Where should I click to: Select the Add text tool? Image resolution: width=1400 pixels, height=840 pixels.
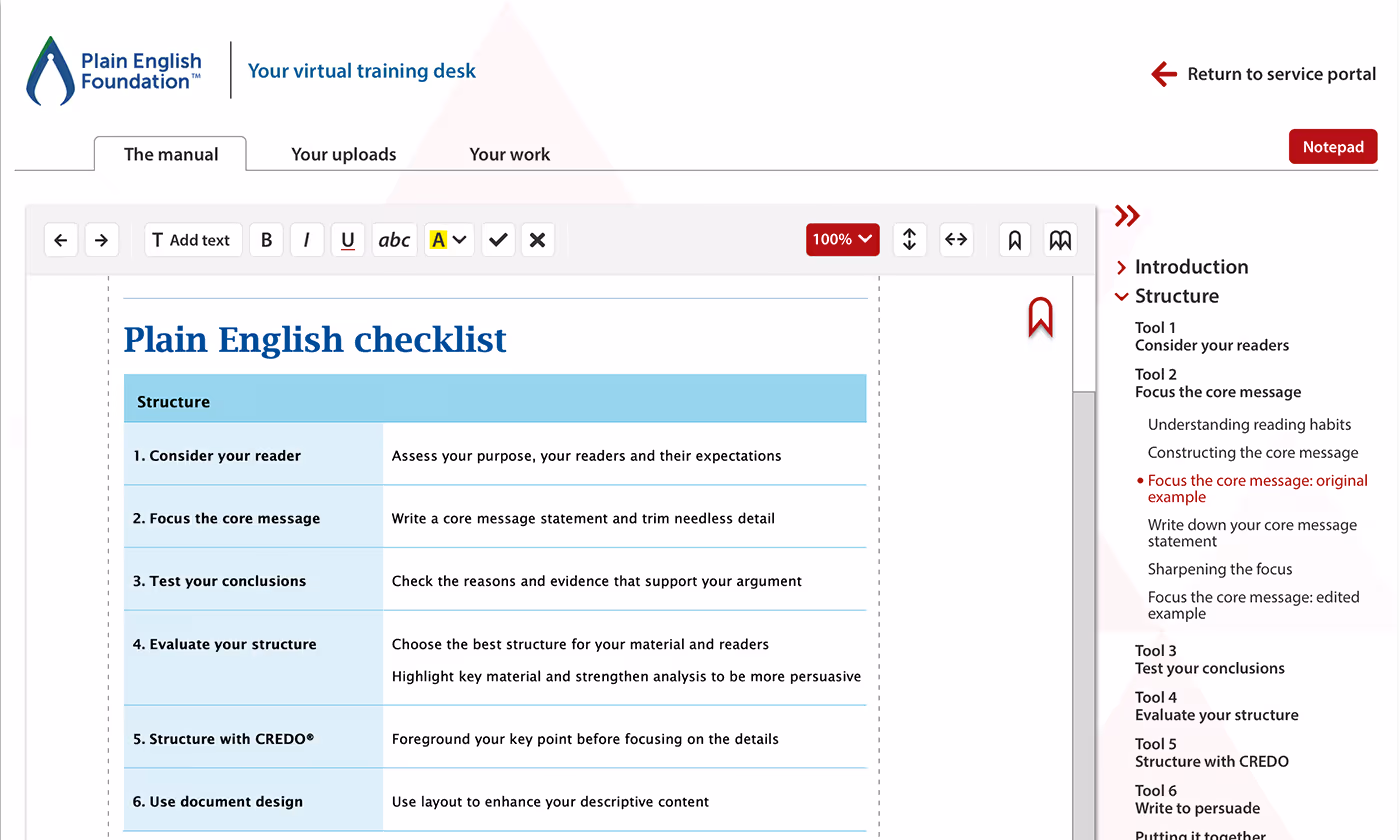coord(193,240)
